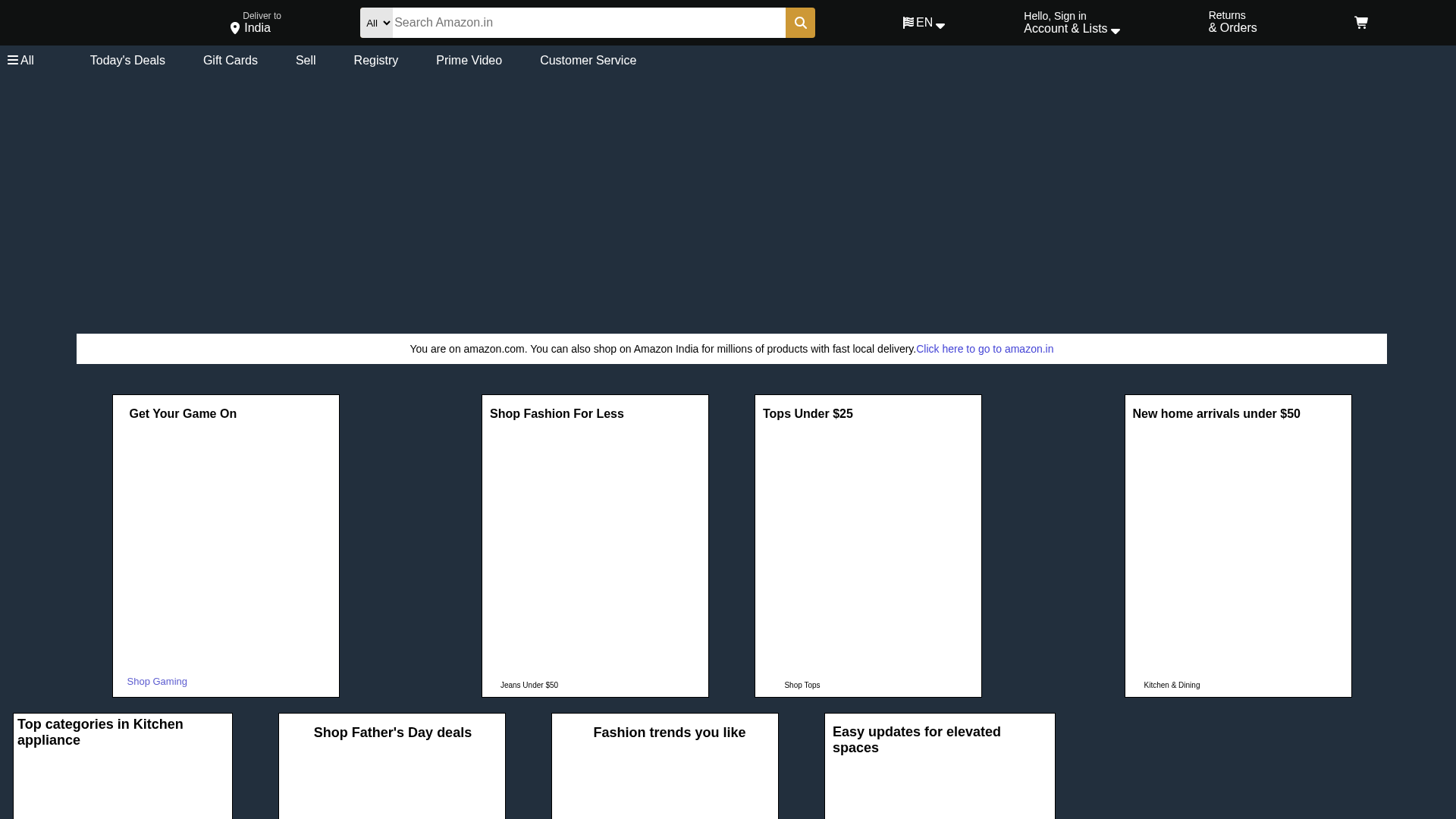The height and width of the screenshot is (819, 1456).
Task: Click the Shop Father's Day deals heading
Action: (393, 733)
